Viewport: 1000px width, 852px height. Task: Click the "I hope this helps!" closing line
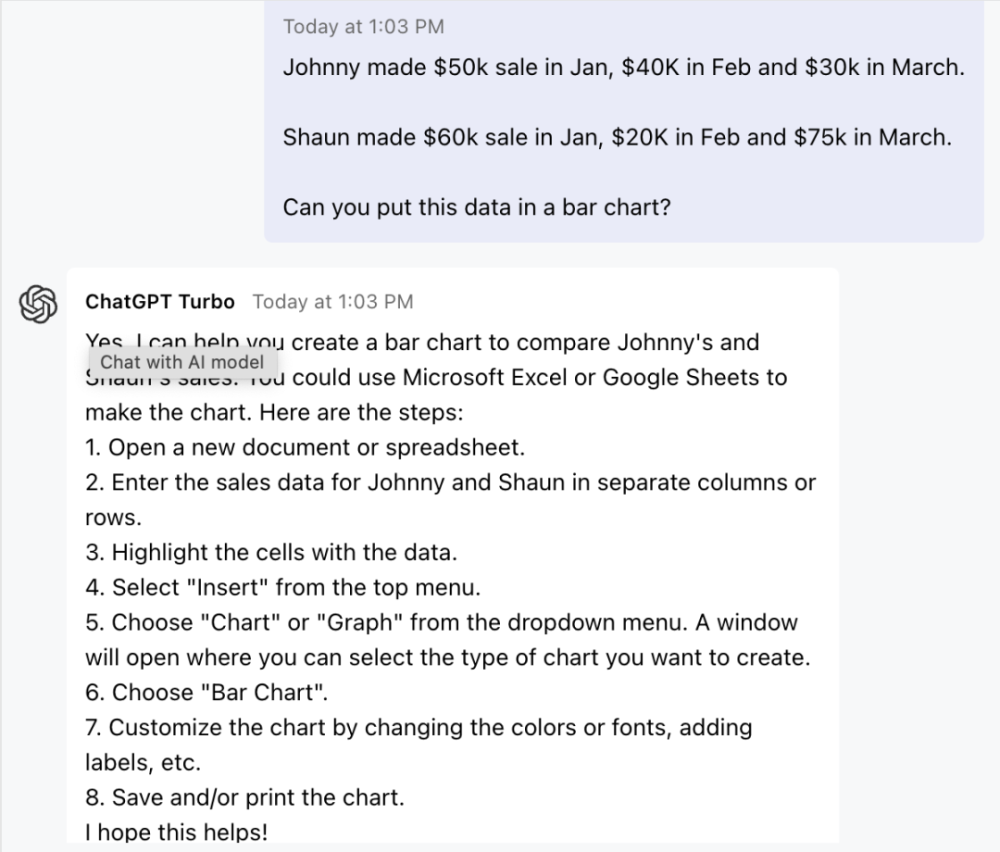click(176, 831)
